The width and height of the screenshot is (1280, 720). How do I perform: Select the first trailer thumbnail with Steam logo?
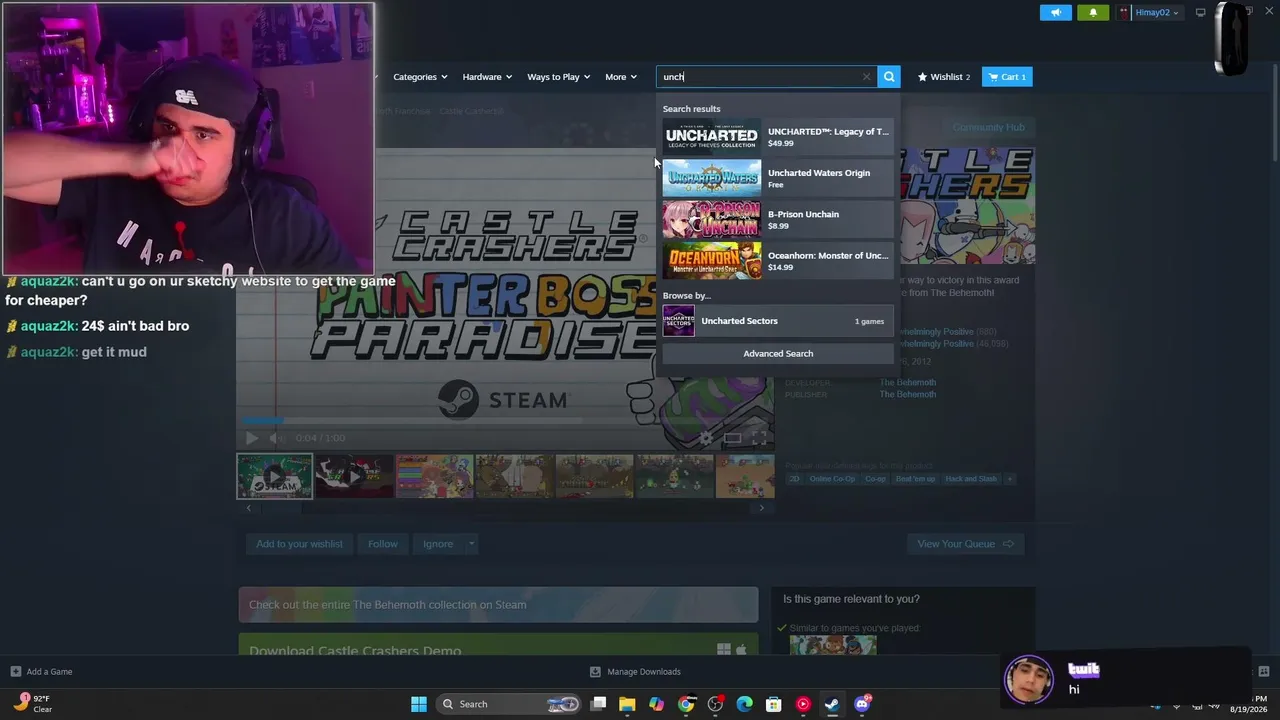coord(274,476)
